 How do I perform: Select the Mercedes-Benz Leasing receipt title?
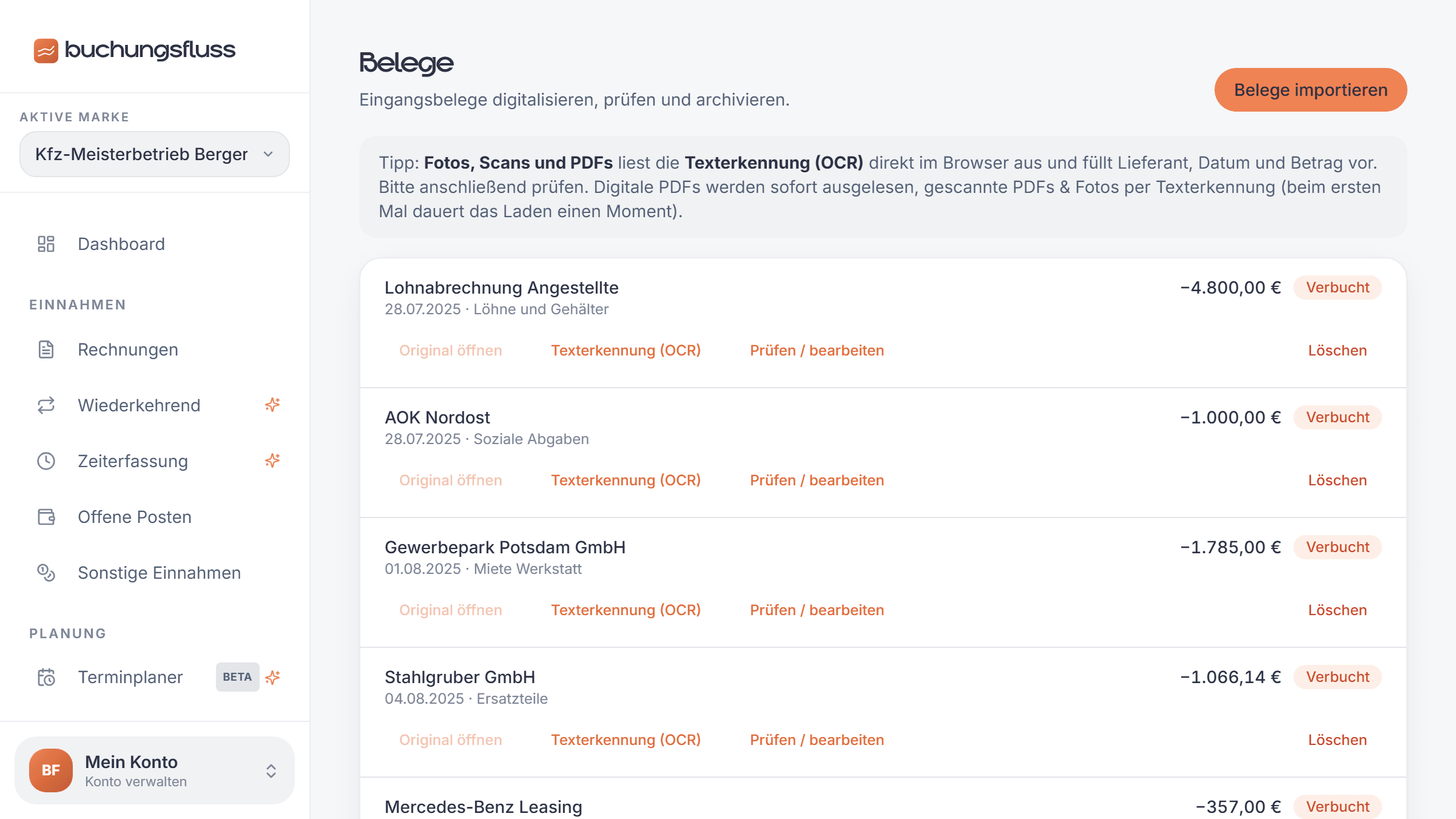[x=484, y=807]
